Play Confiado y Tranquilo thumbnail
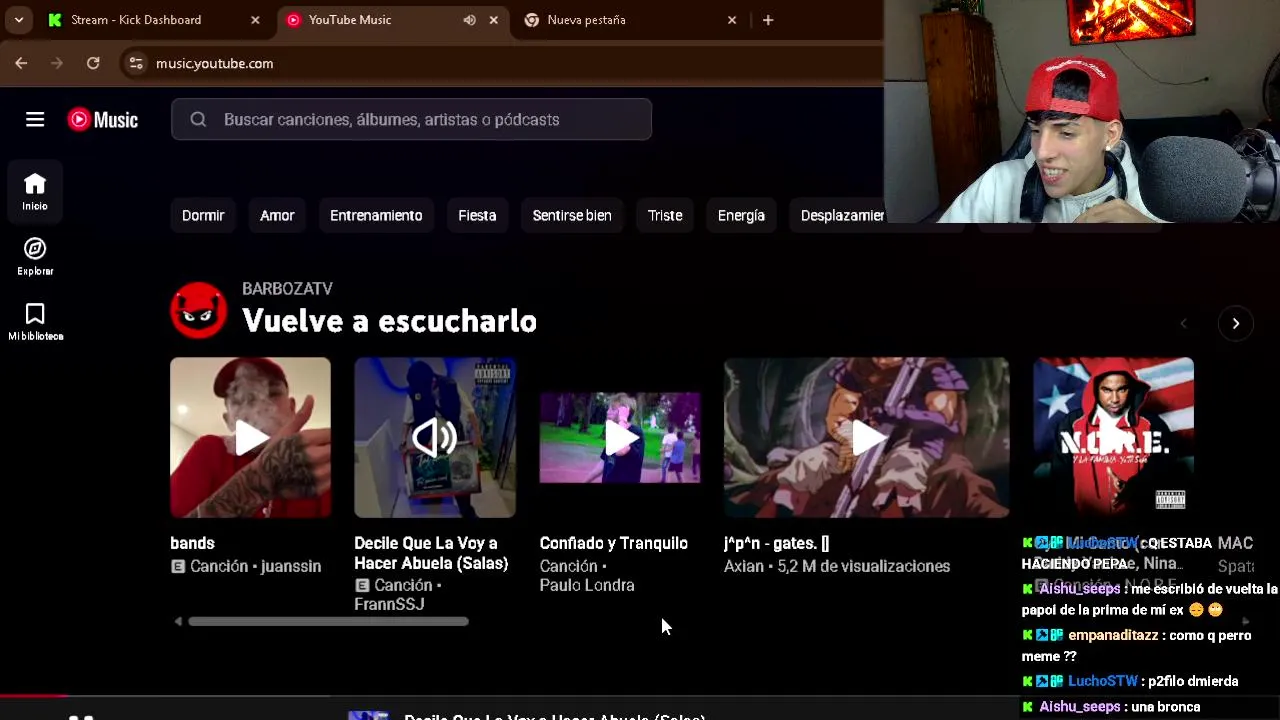 (x=620, y=437)
